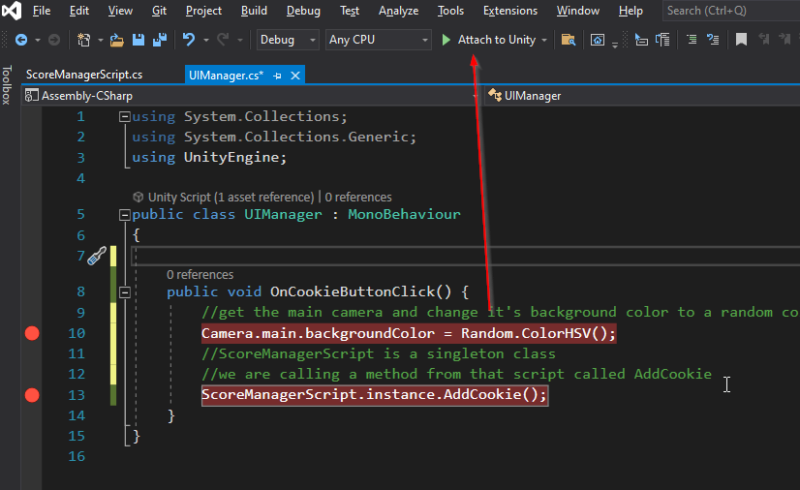Remove the breakpoint on line 13
The width and height of the screenshot is (800, 490).
(x=32, y=395)
